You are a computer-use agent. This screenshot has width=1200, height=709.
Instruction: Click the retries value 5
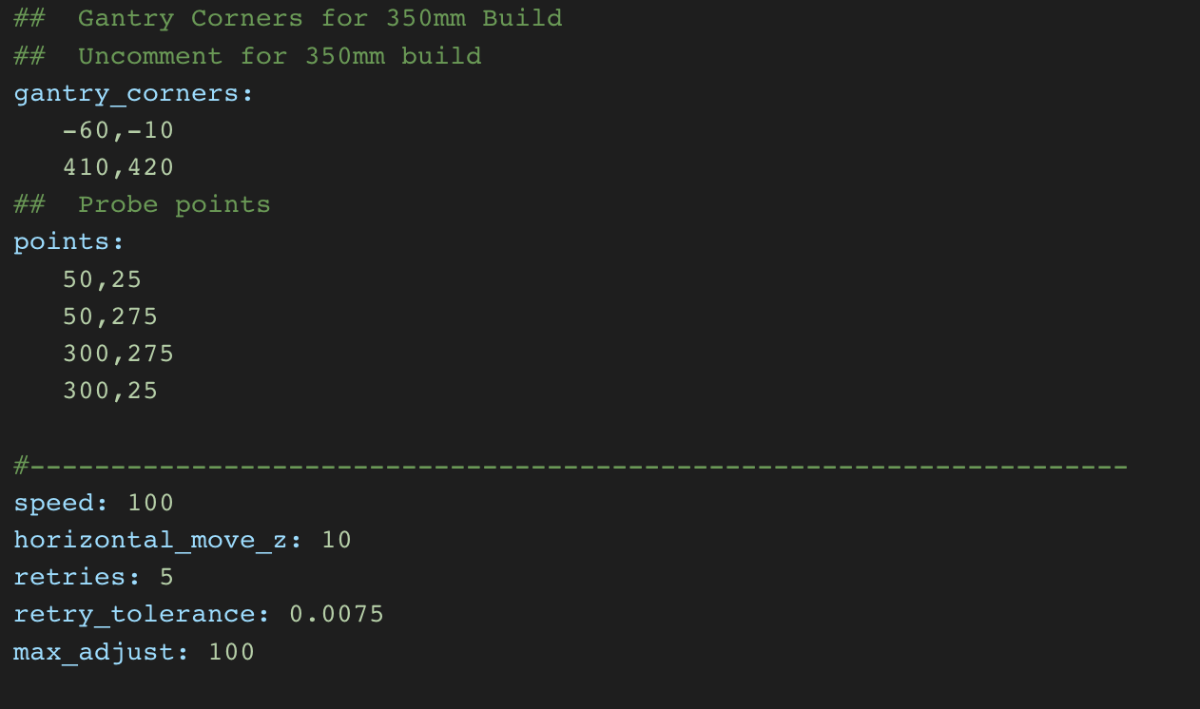(x=167, y=577)
